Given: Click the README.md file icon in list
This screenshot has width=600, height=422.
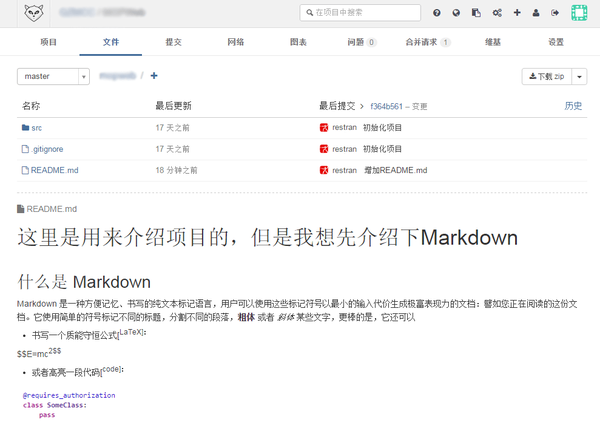Looking at the screenshot, I should tap(25, 170).
